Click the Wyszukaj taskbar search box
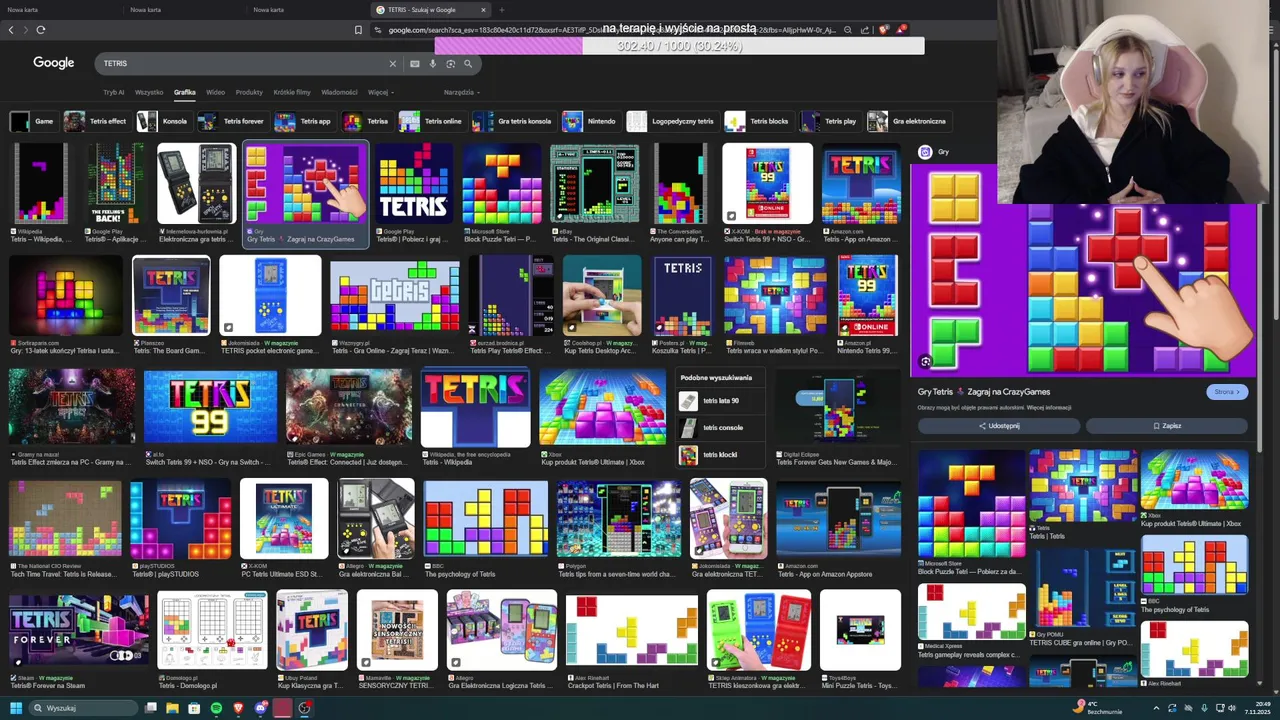 (x=84, y=708)
